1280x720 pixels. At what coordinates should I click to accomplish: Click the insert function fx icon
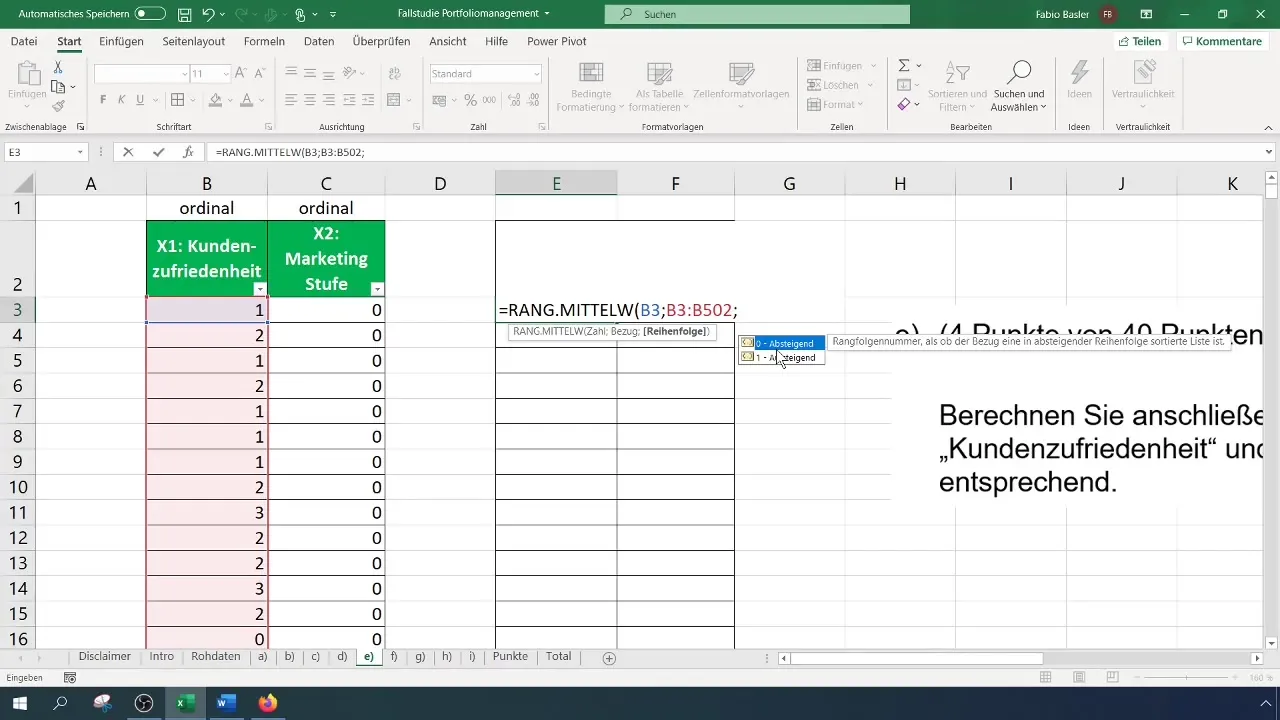(x=188, y=152)
